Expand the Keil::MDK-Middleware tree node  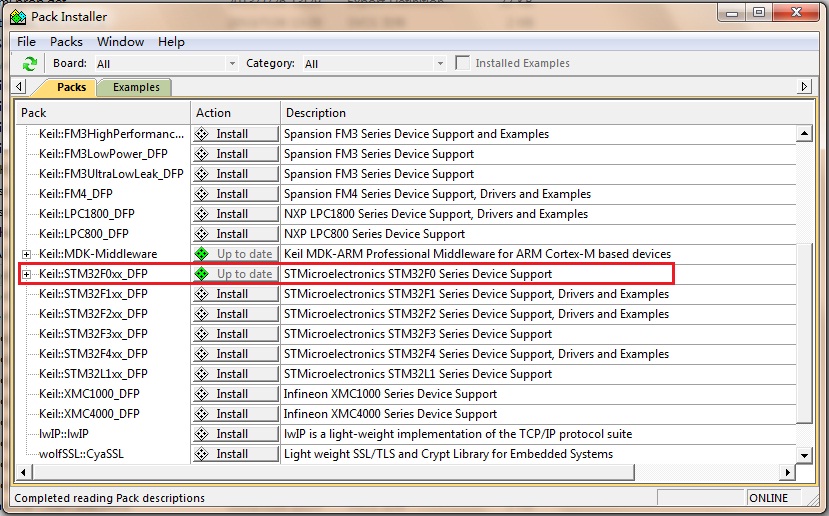26,254
